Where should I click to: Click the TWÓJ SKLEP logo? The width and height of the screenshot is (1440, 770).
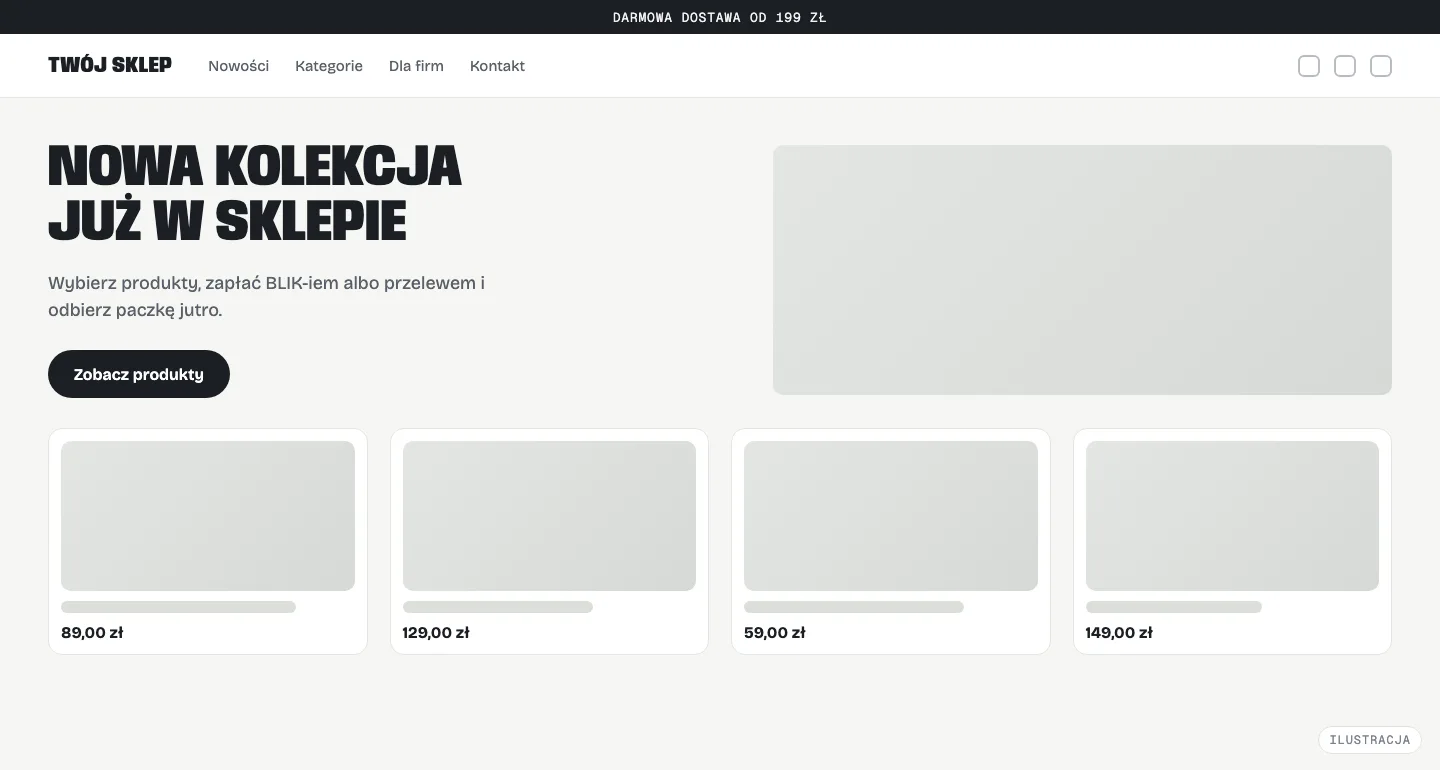coord(110,65)
